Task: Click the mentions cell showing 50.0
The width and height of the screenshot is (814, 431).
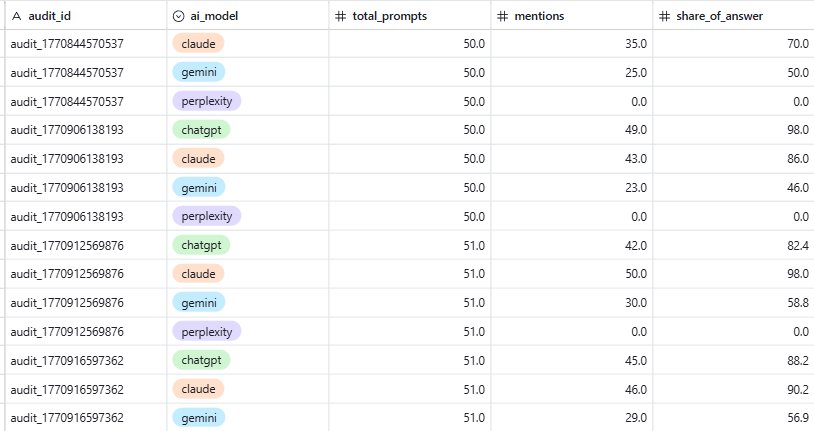Action: point(572,274)
